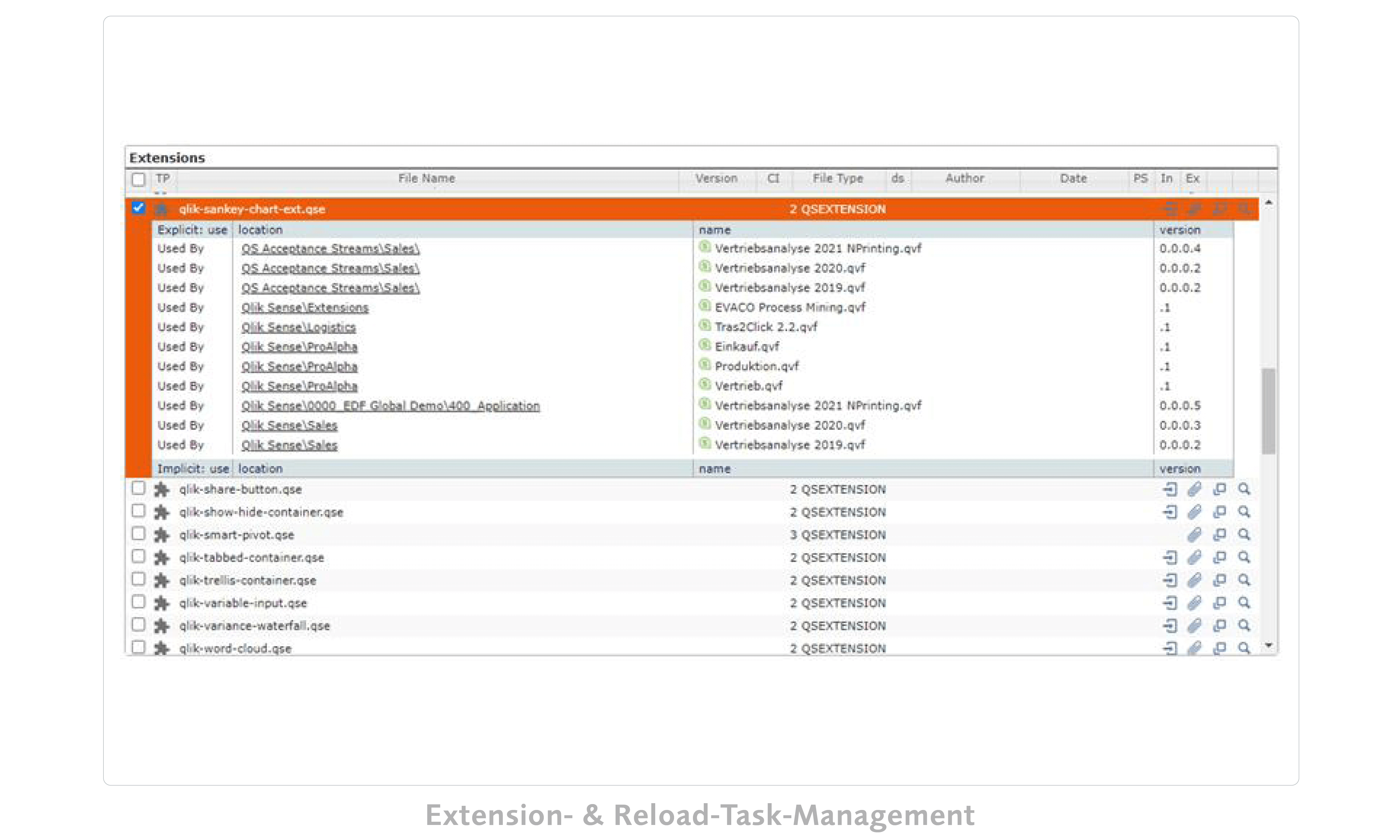1400x840 pixels.
Task: Click the Vertrieb.qvf app name
Action: pyautogui.click(x=749, y=386)
